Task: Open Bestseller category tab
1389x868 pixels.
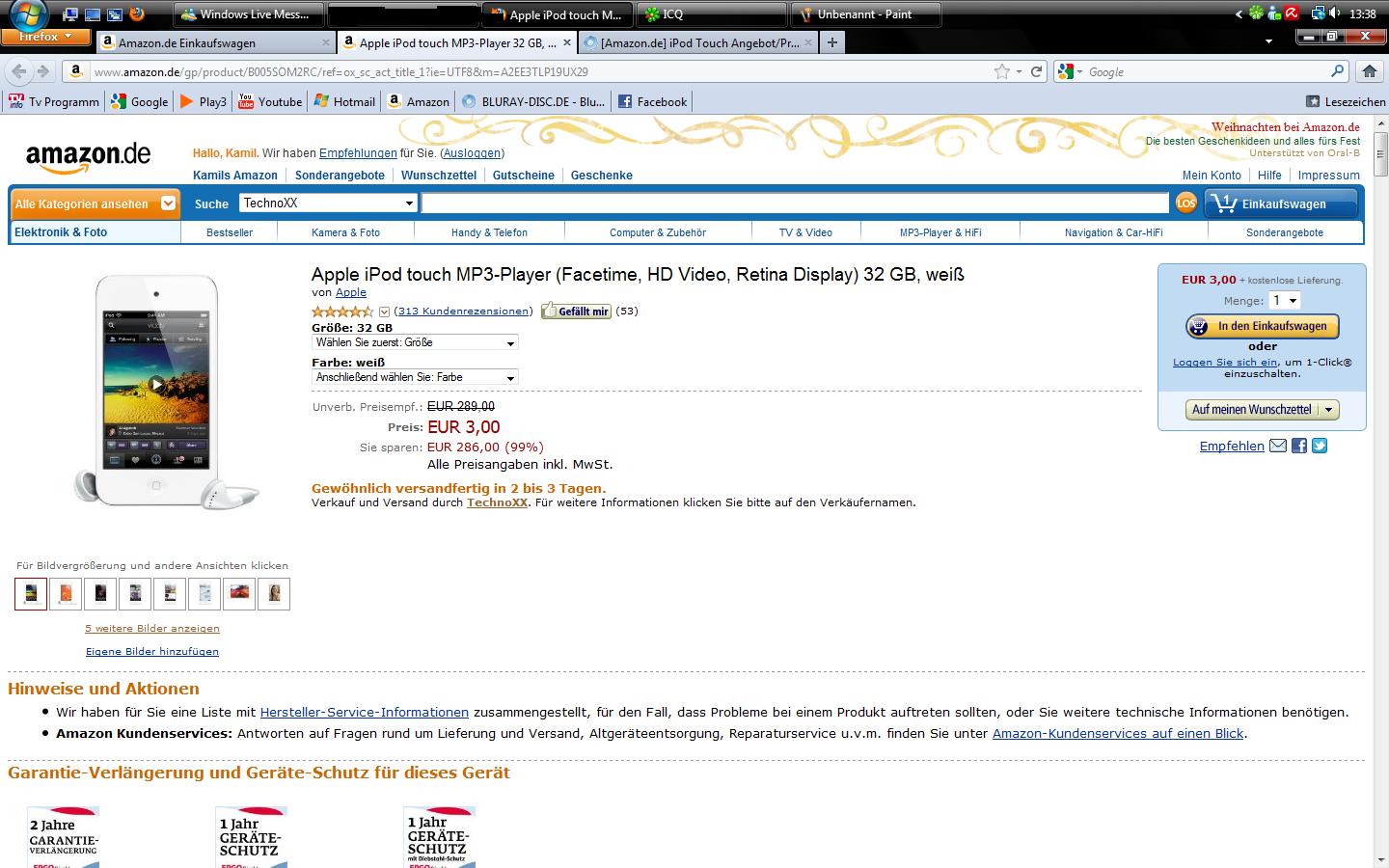Action: coord(230,232)
